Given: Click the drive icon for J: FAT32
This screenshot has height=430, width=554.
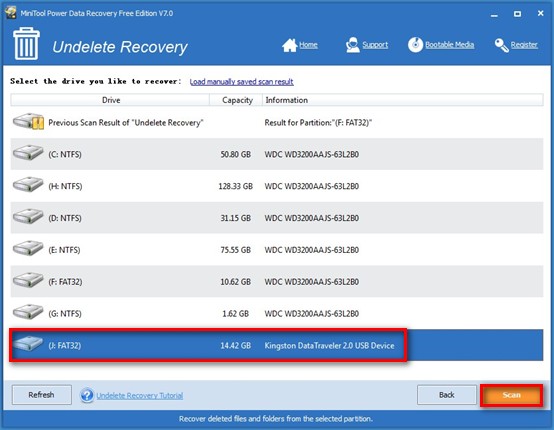Looking at the screenshot, I should [28, 343].
